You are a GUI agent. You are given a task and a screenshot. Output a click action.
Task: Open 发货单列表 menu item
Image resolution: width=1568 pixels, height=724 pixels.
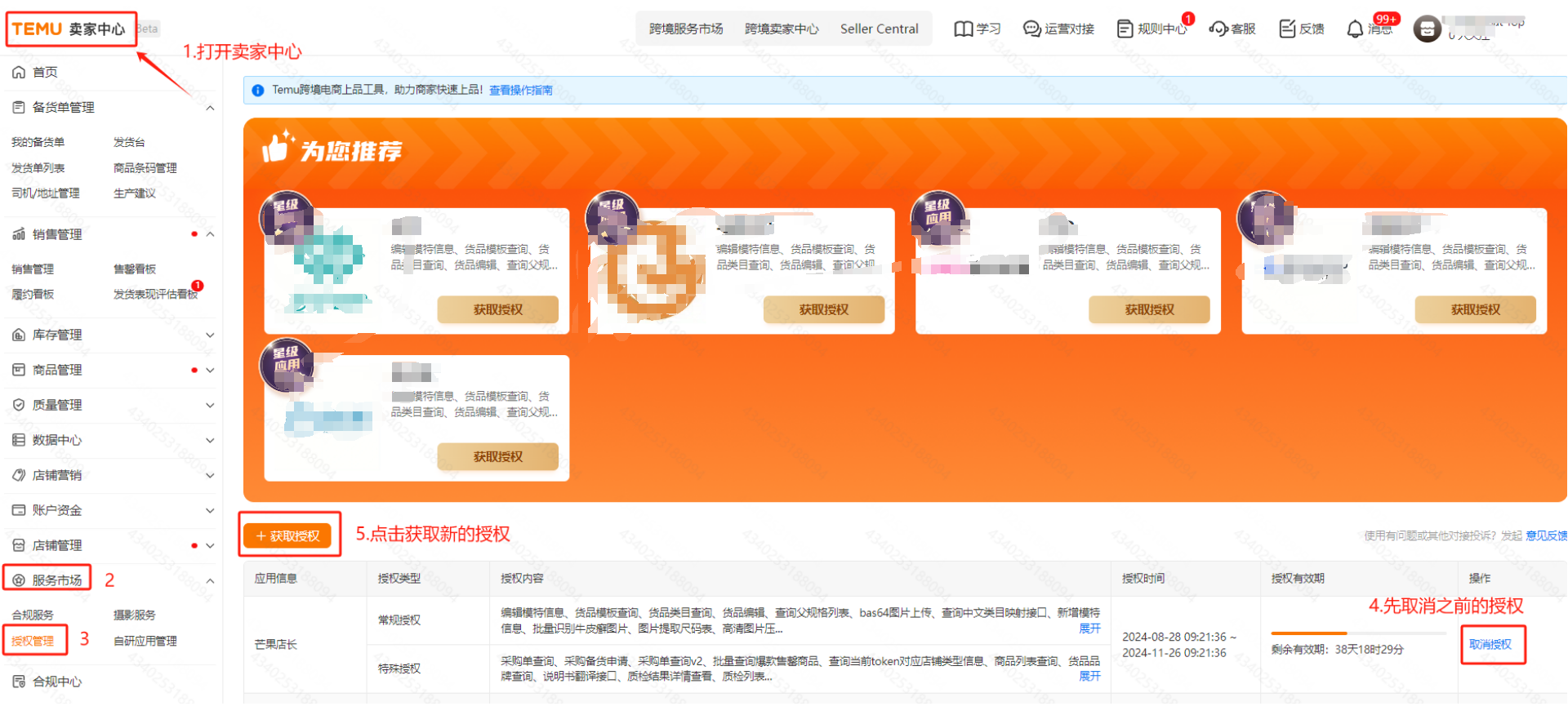38,168
